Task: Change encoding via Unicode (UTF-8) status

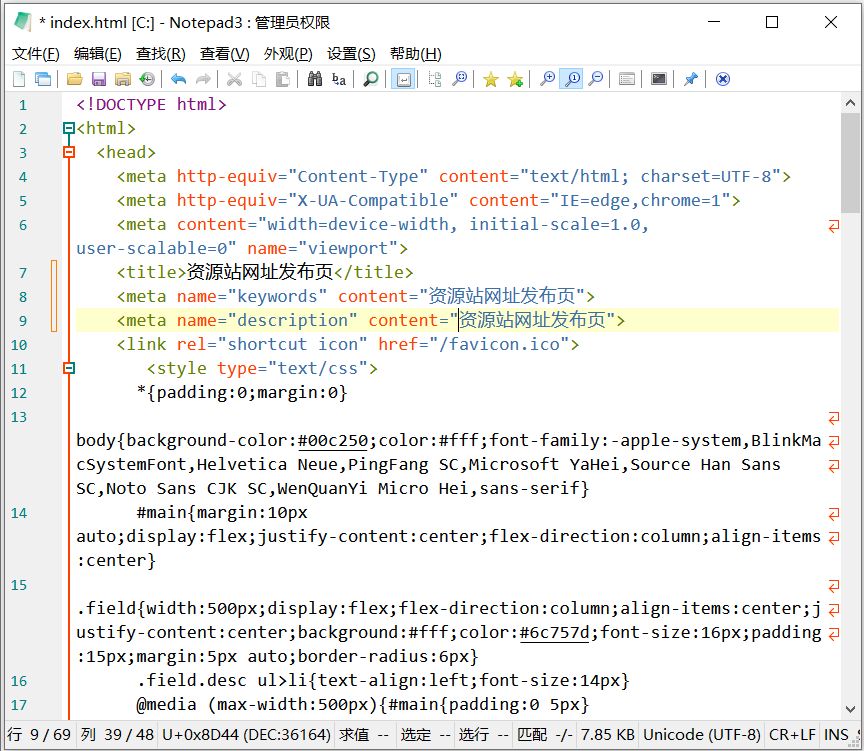Action: click(701, 735)
